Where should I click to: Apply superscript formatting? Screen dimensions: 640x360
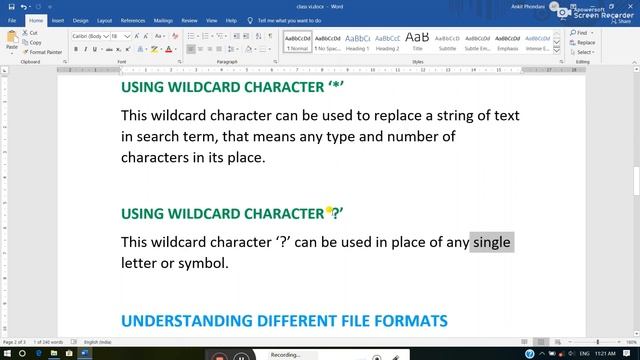click(128, 49)
